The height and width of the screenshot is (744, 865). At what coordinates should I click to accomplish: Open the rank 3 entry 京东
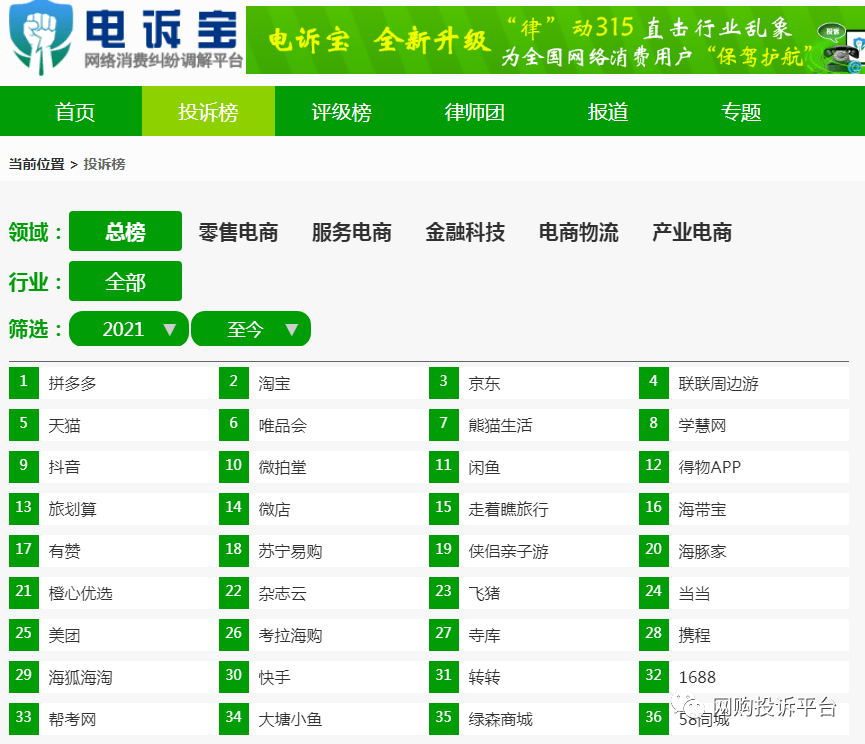[x=484, y=383]
